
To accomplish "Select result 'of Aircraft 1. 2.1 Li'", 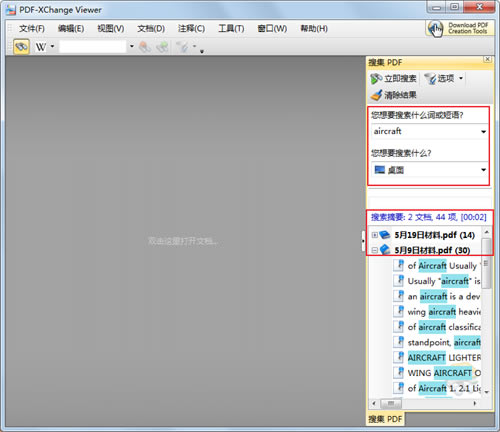I will 444,388.
